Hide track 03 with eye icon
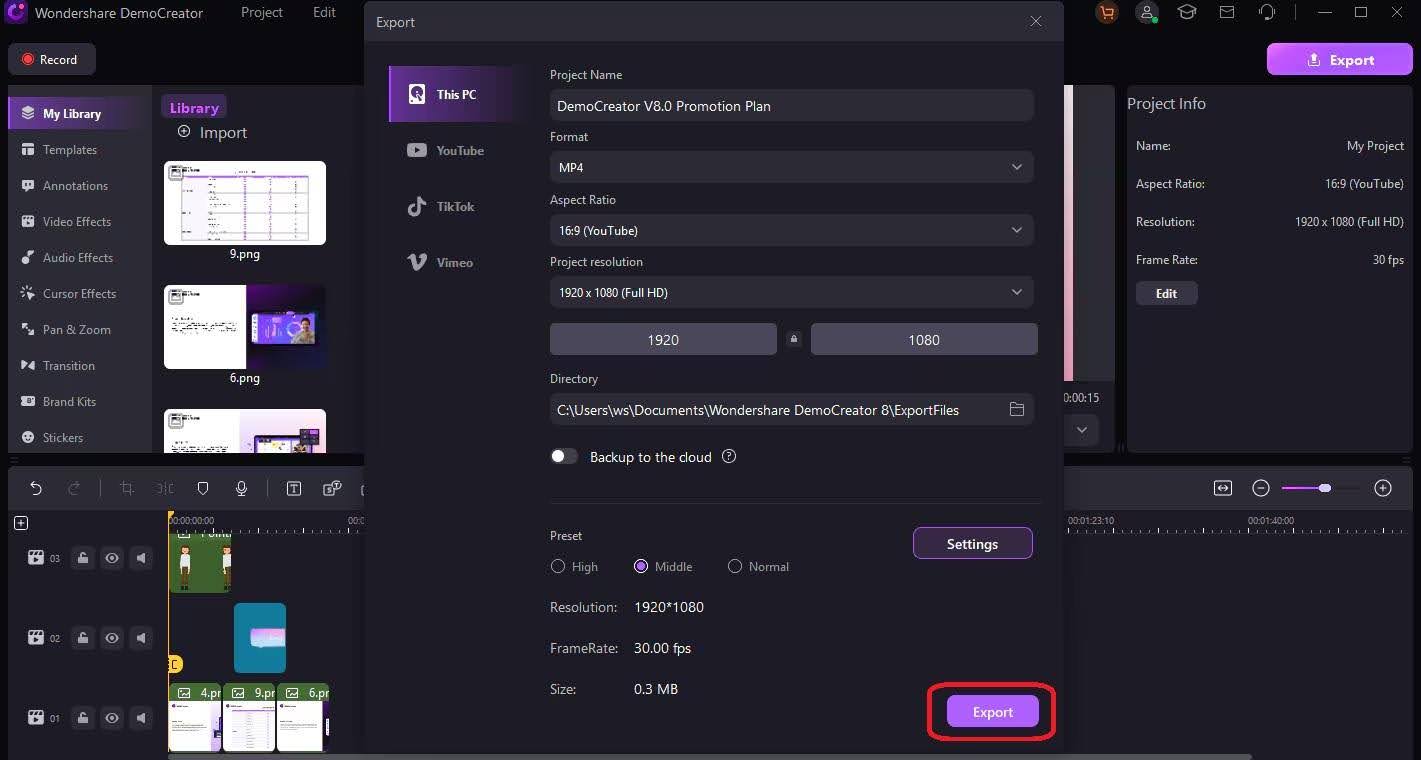This screenshot has width=1421, height=760. coord(112,558)
